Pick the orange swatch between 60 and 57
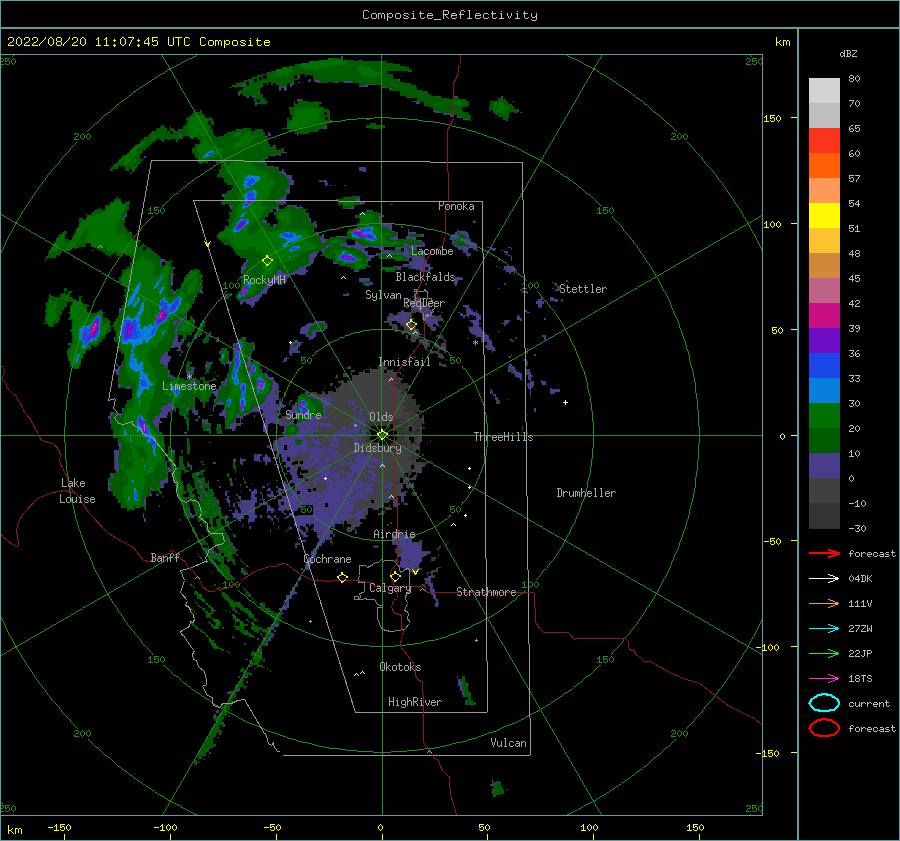 (x=824, y=166)
